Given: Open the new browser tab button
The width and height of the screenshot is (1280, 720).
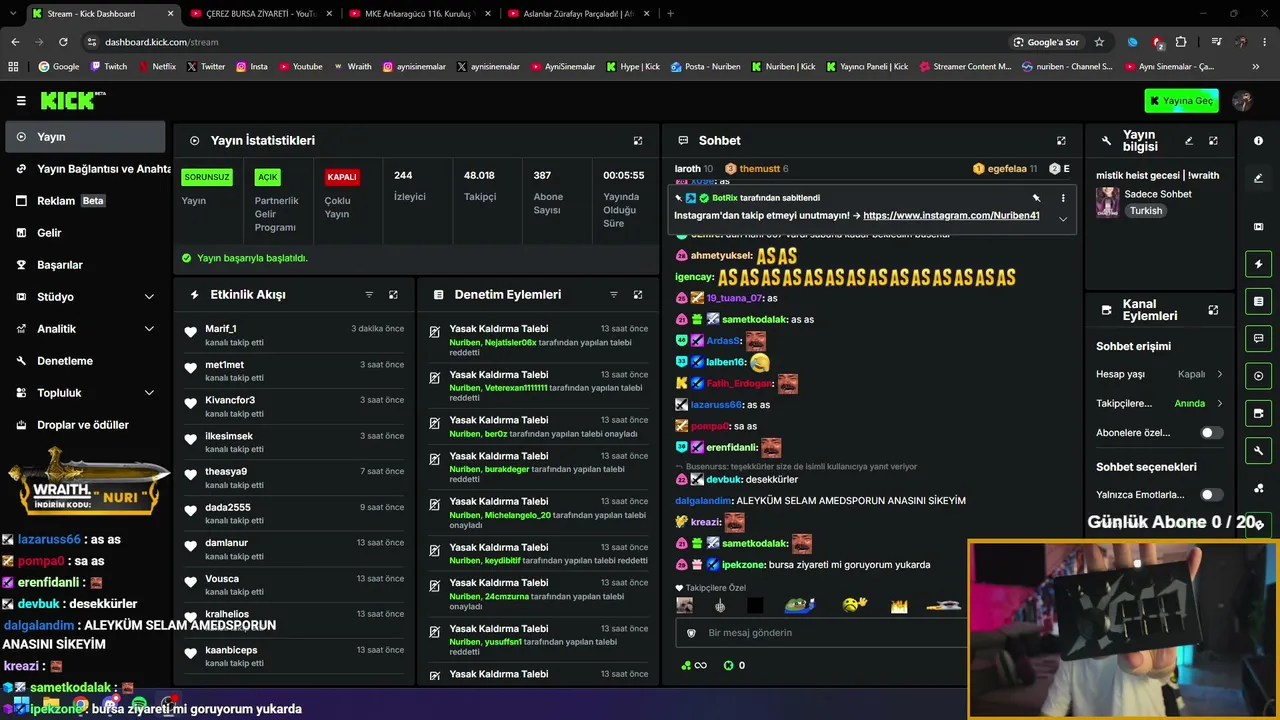Looking at the screenshot, I should [x=670, y=14].
